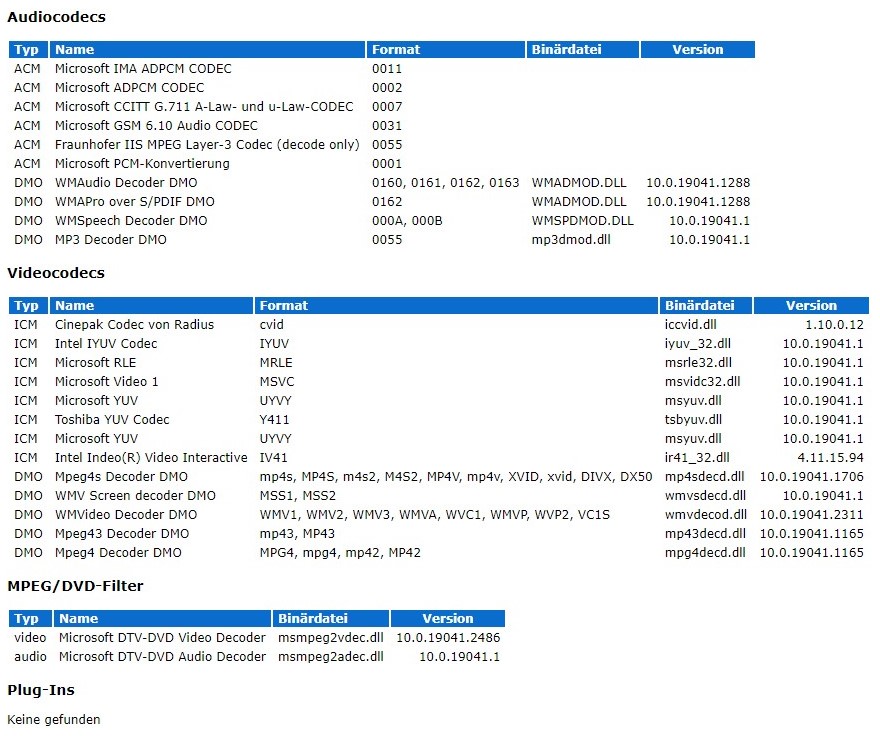Click 'WMVideo Decoder DMO' name

pos(126,515)
